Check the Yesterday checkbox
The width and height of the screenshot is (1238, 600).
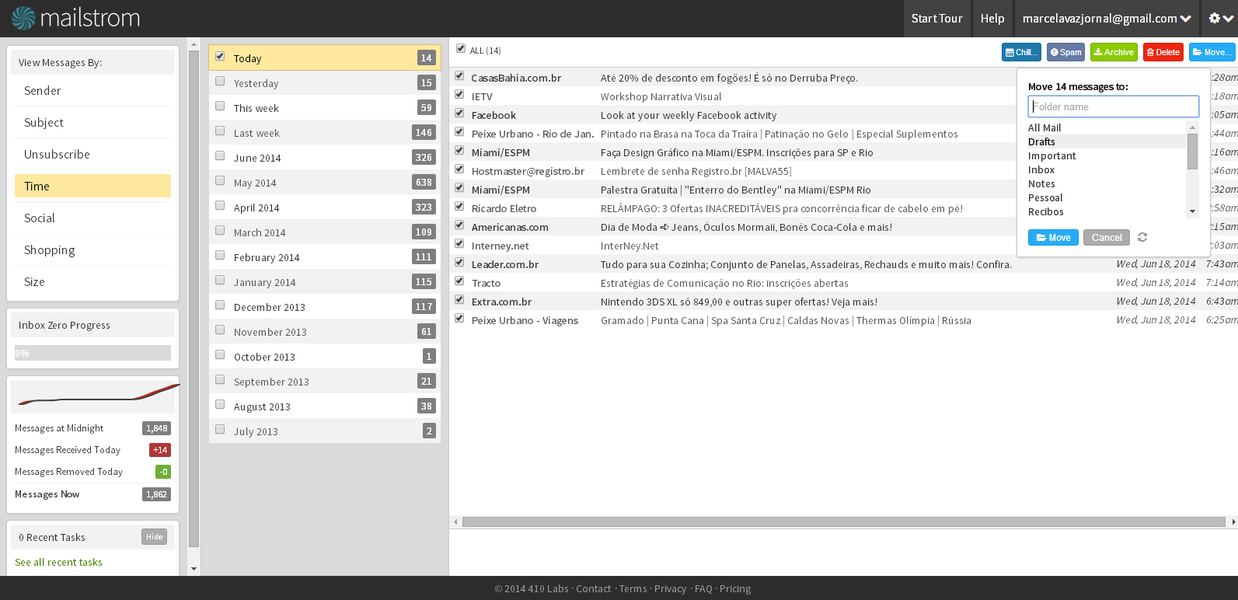pos(220,83)
